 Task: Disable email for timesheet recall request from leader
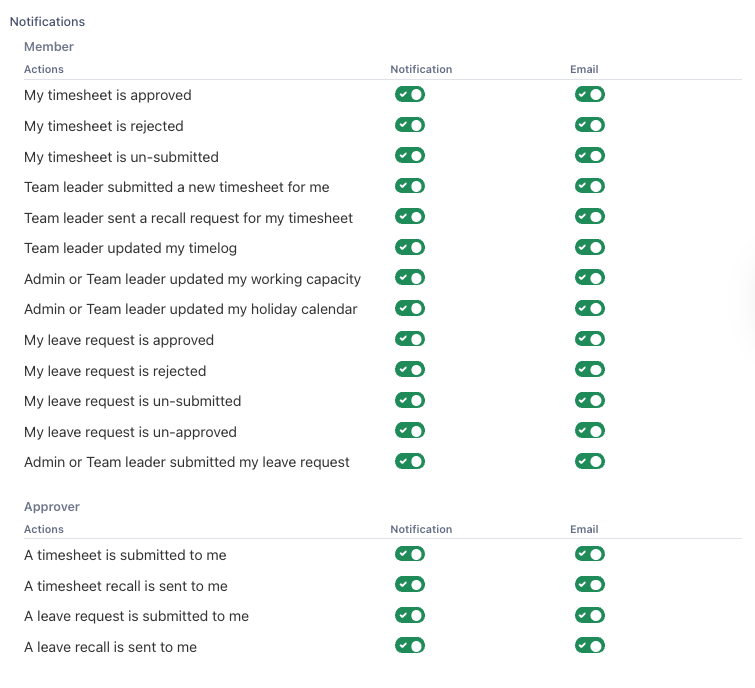590,217
